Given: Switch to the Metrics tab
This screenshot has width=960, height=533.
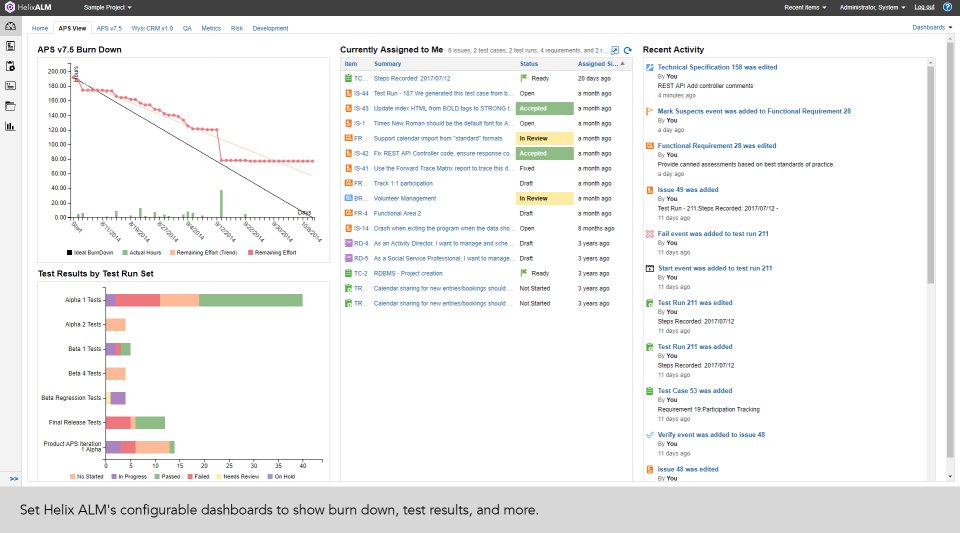Looking at the screenshot, I should pyautogui.click(x=211, y=29).
